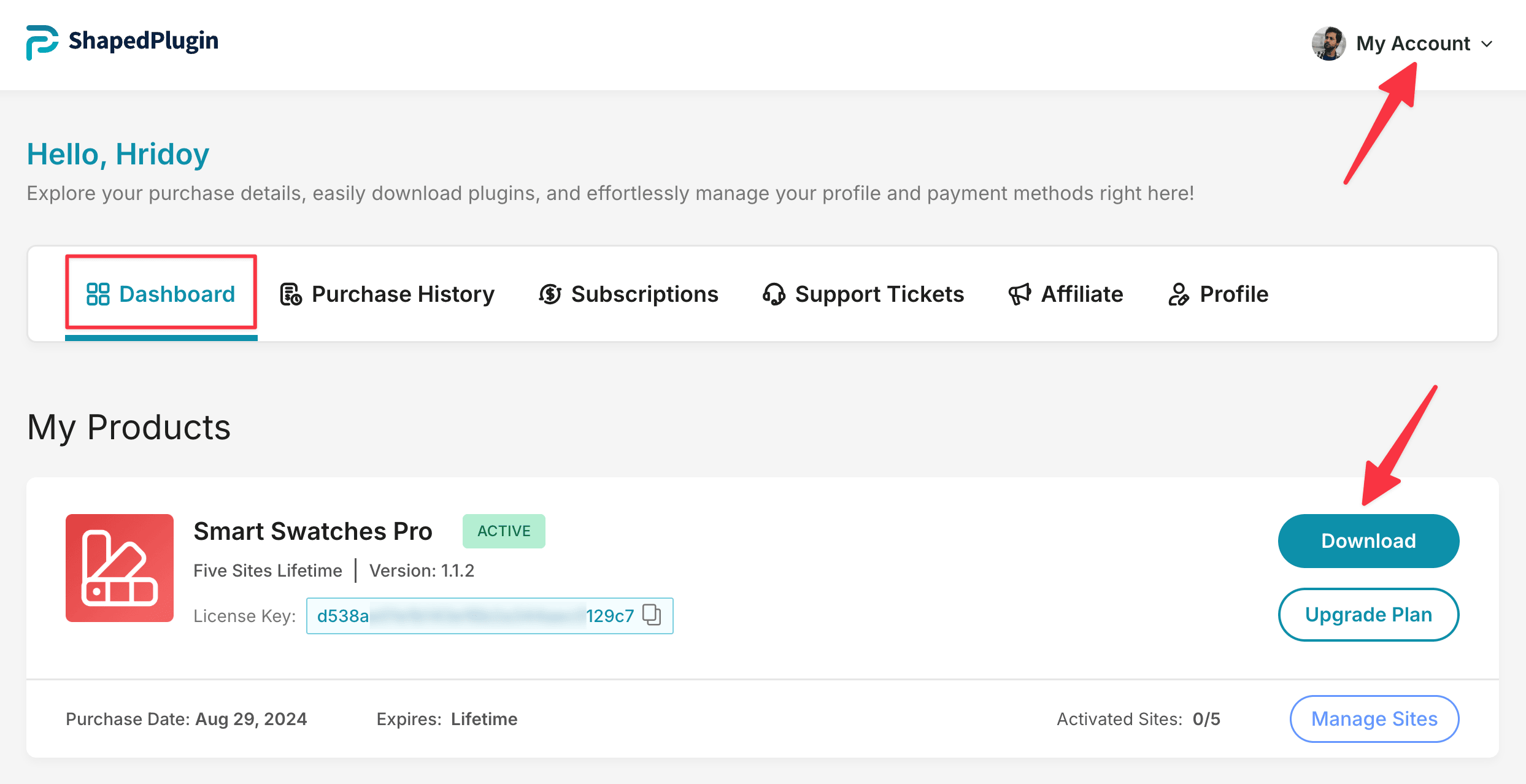Click the ShapedPlugin brand name text
This screenshot has height=784, width=1526.
(143, 41)
